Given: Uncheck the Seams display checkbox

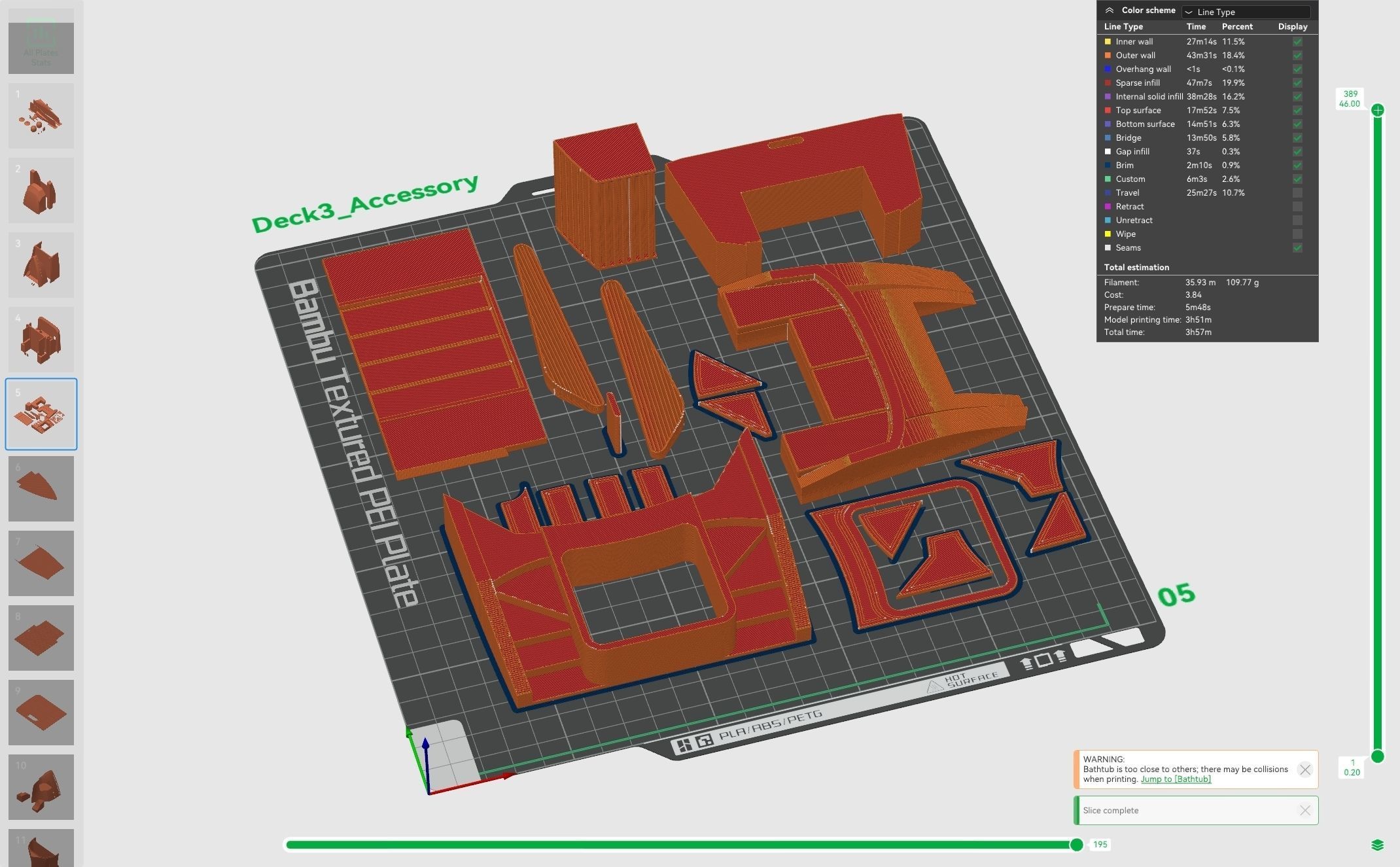Looking at the screenshot, I should pos(1297,248).
